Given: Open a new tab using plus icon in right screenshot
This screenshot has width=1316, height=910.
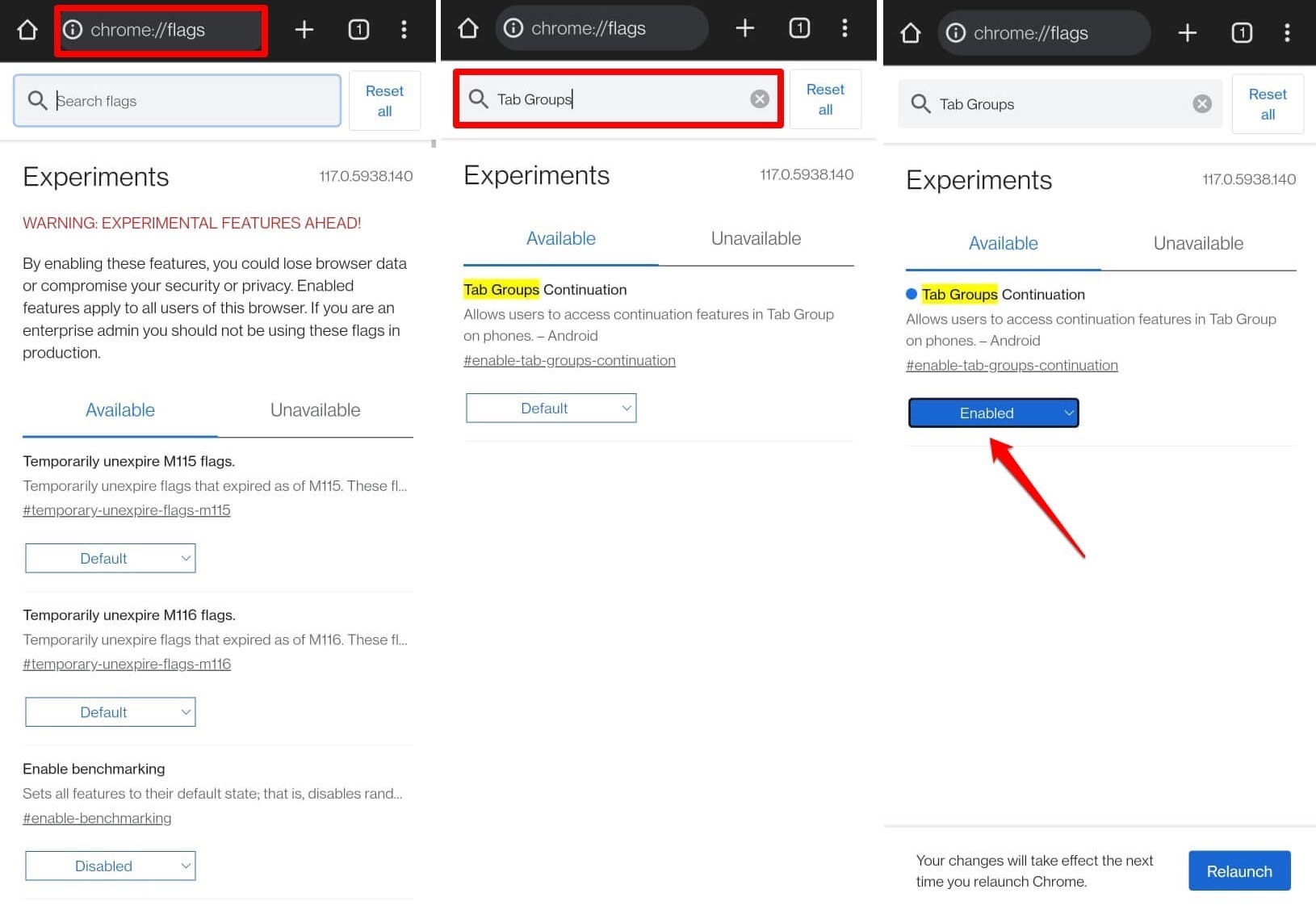Looking at the screenshot, I should click(x=1188, y=33).
